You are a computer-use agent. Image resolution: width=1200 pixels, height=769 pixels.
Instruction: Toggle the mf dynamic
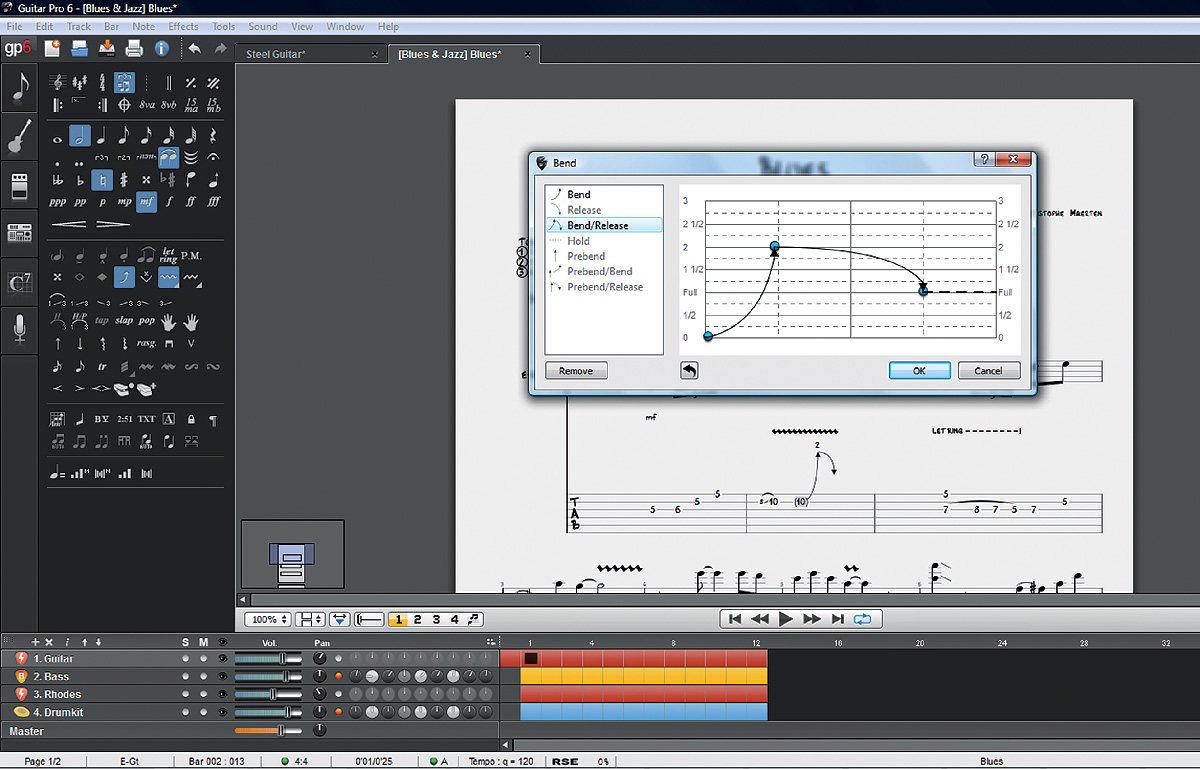[x=146, y=201]
